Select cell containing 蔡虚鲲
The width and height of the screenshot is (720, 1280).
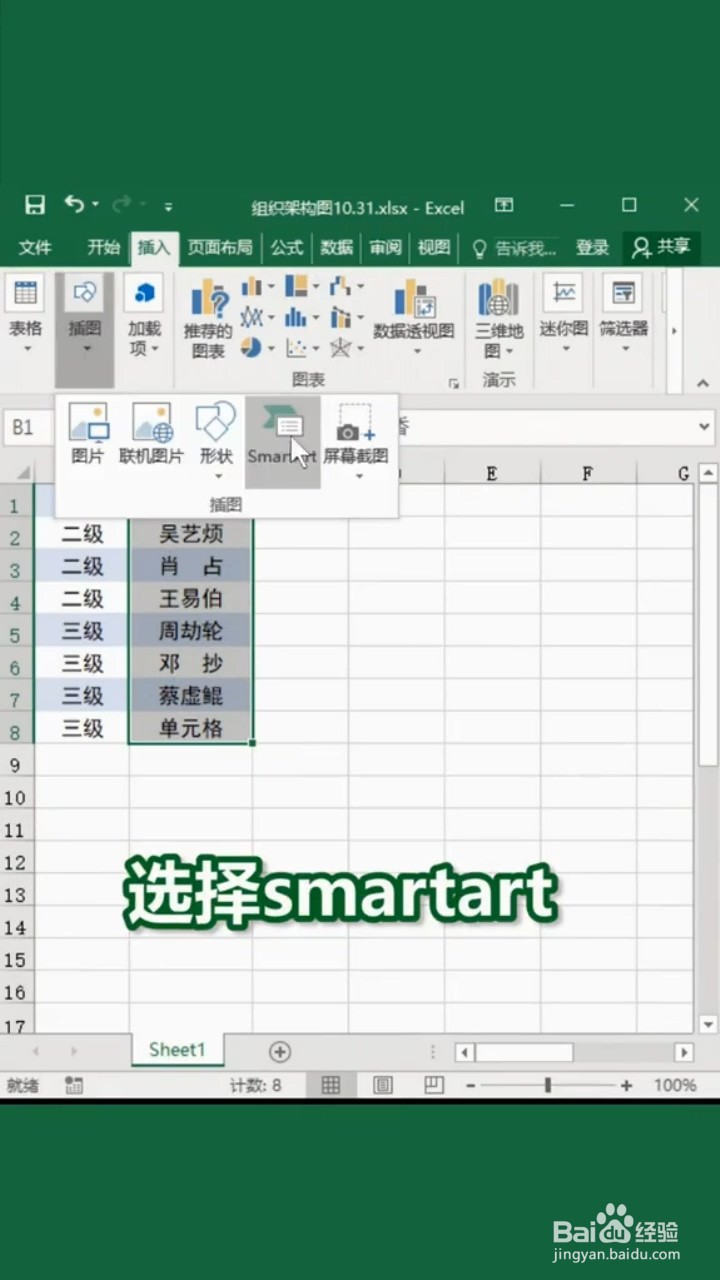[x=191, y=696]
